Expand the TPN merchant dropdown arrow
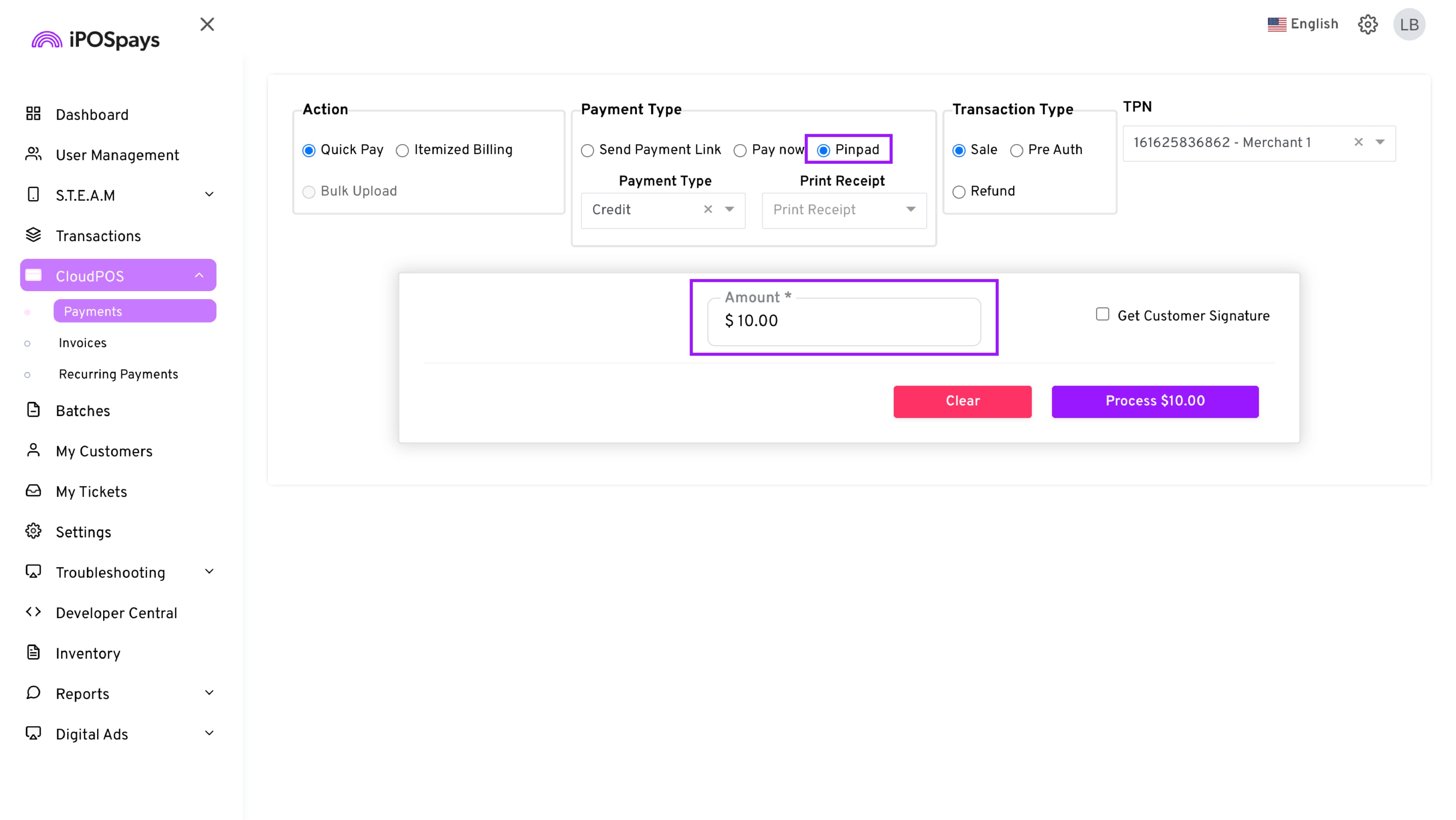 1380,143
